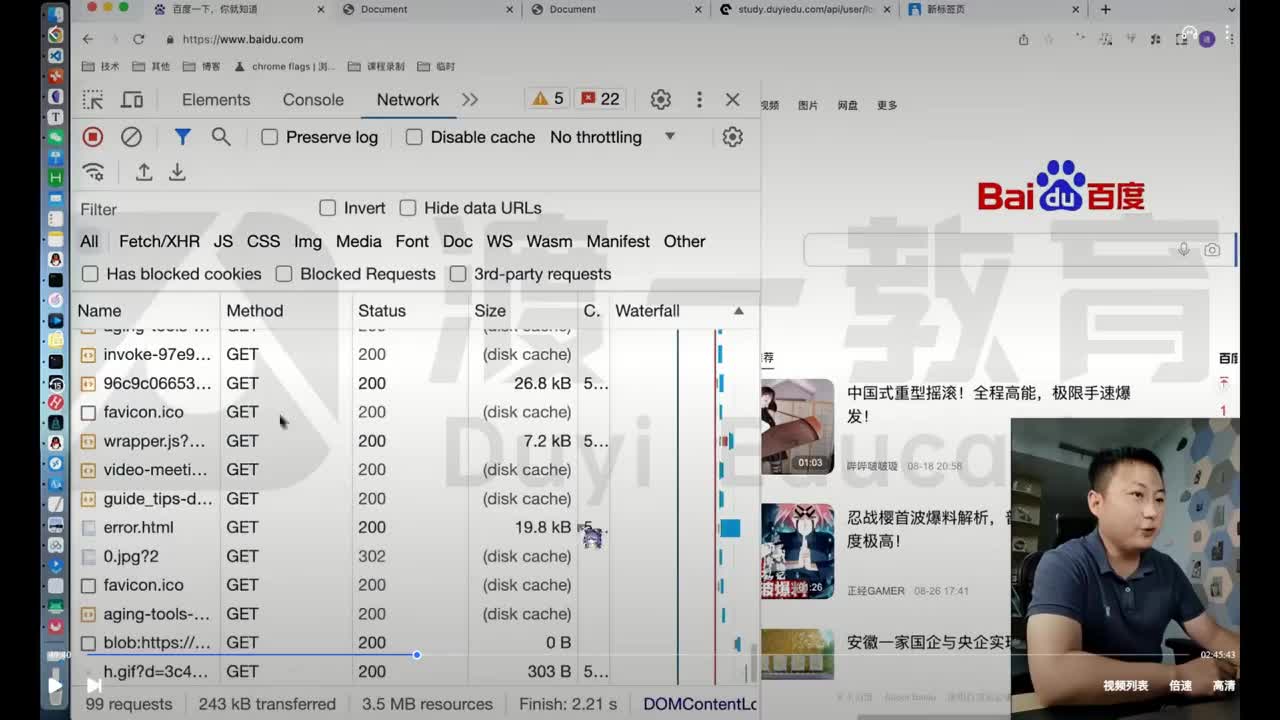The height and width of the screenshot is (720, 1280).
Task: Open the network conditions wifi icon
Action: pos(93,172)
